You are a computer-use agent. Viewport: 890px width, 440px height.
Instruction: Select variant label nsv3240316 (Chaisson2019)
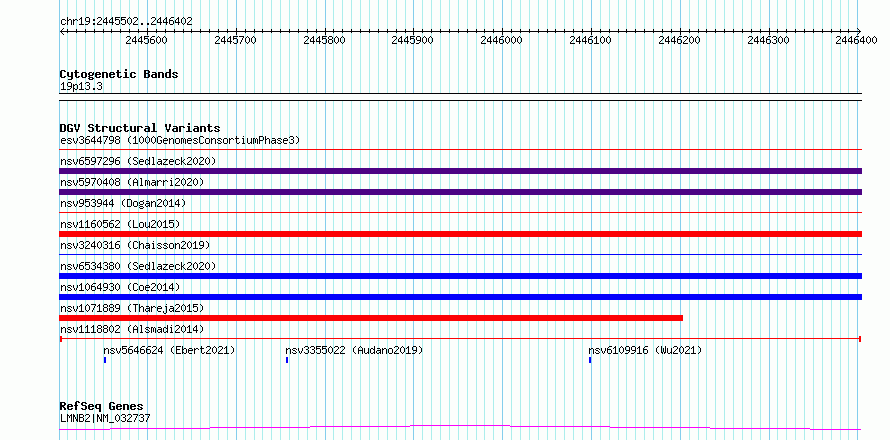pos(135,245)
